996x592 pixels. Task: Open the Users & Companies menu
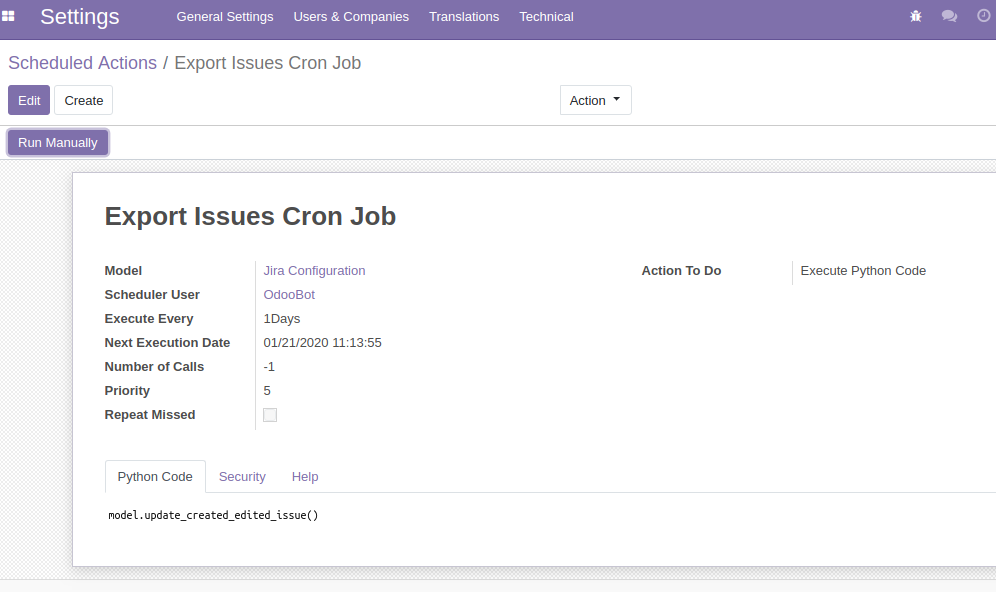351,17
